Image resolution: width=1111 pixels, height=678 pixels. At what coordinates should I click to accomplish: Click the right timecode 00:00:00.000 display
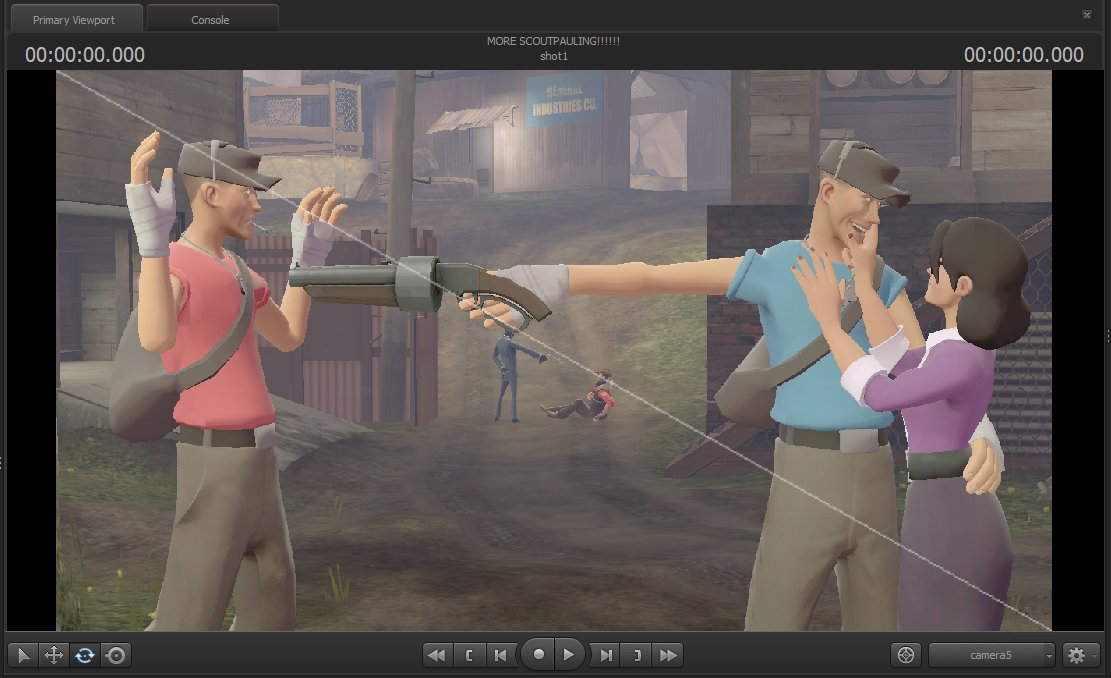point(1024,55)
